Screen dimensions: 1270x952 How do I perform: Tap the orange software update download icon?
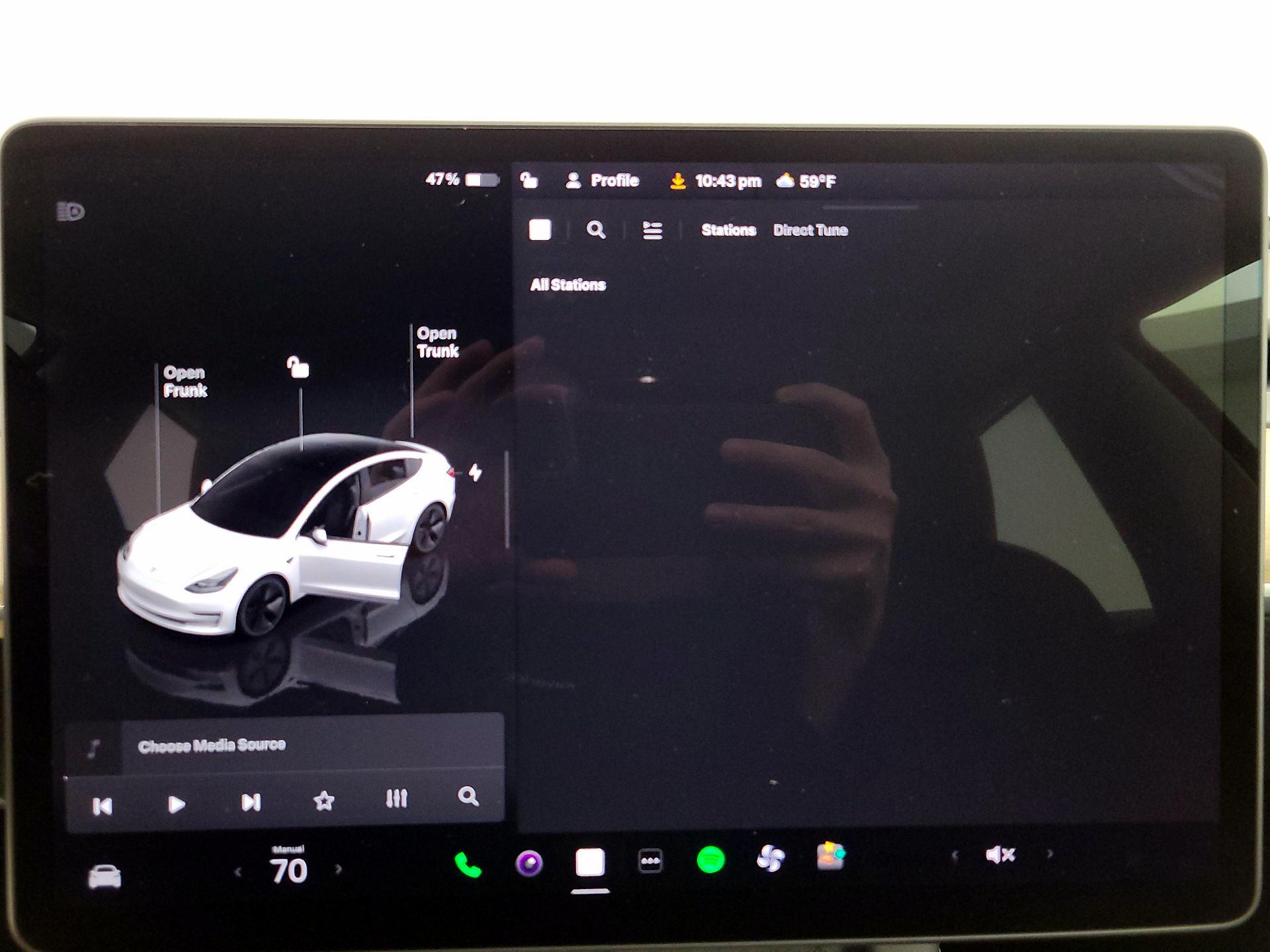679,180
